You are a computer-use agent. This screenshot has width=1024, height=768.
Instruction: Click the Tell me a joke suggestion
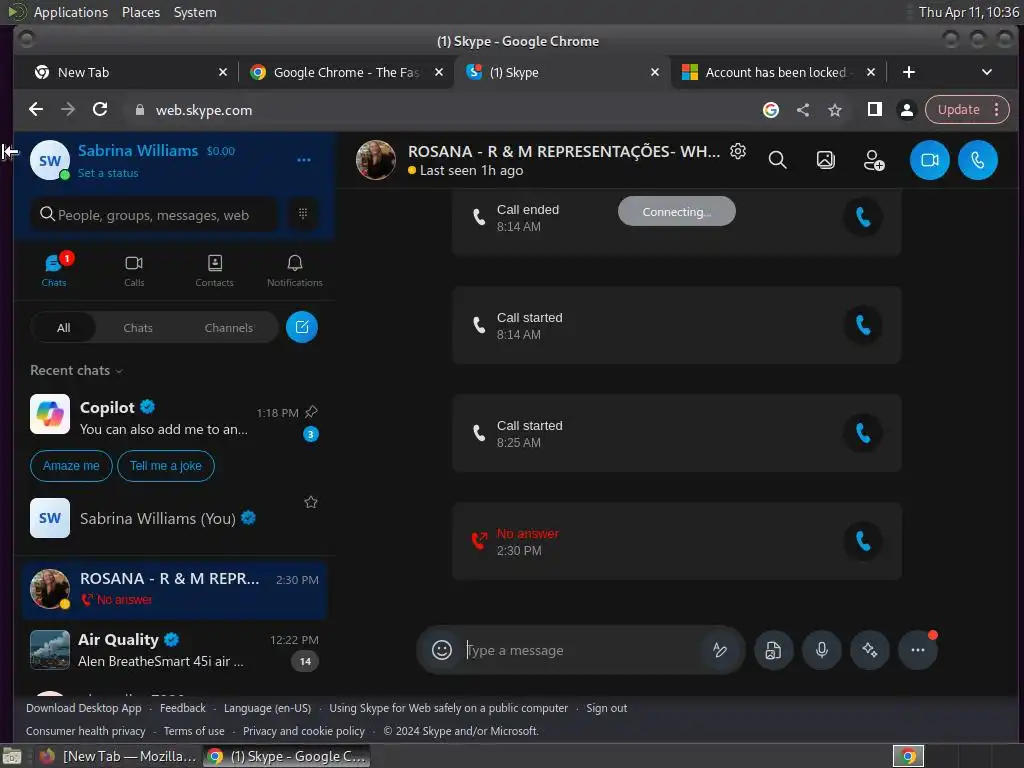pos(166,466)
